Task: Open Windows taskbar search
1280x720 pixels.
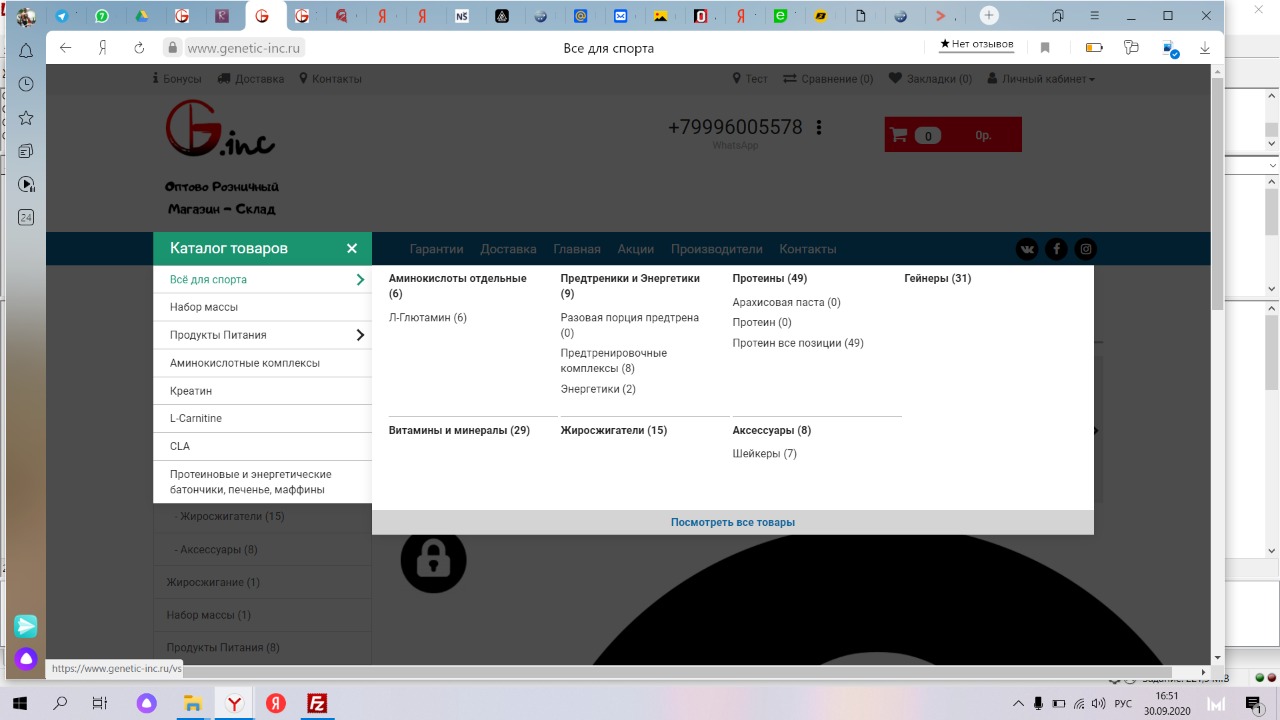Action: click(60, 704)
